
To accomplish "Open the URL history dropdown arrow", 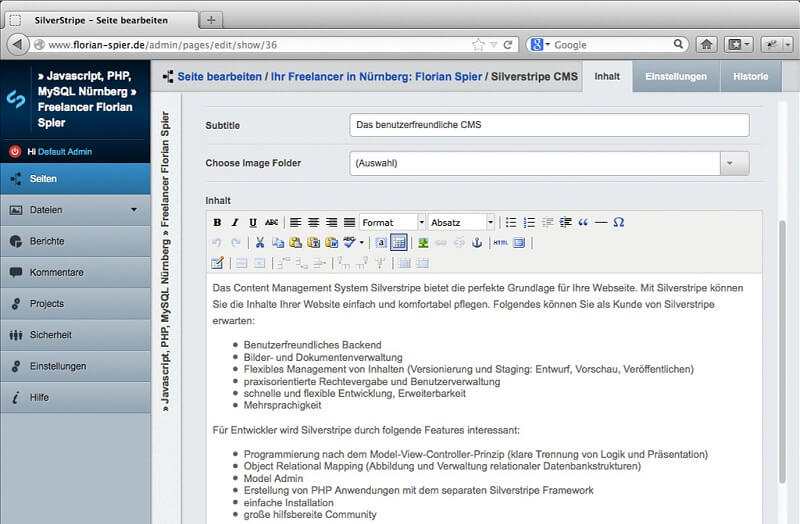I will coord(493,45).
